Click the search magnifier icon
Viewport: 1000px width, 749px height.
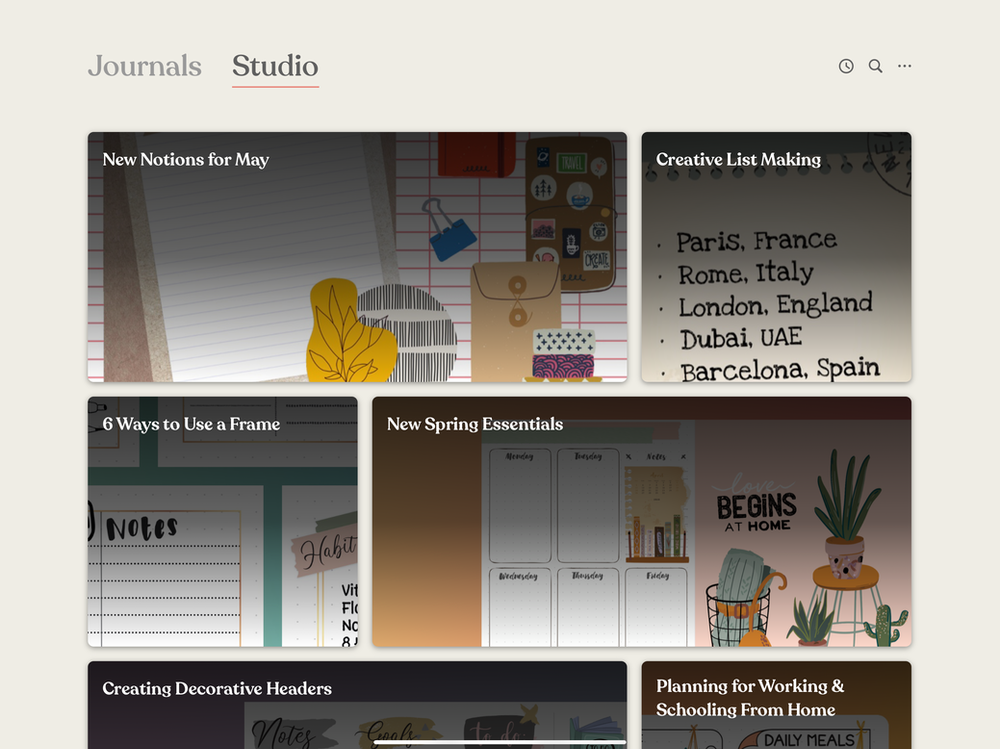point(875,65)
